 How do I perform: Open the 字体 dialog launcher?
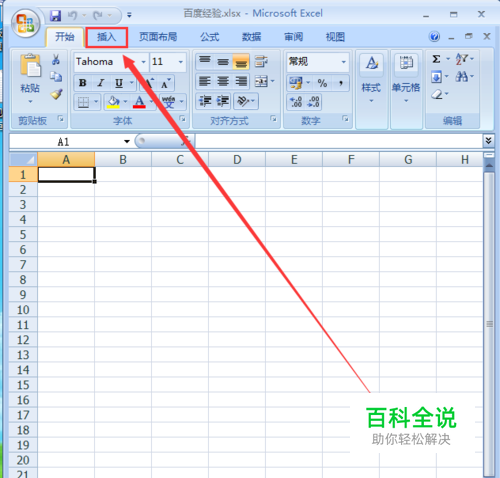(x=183, y=118)
